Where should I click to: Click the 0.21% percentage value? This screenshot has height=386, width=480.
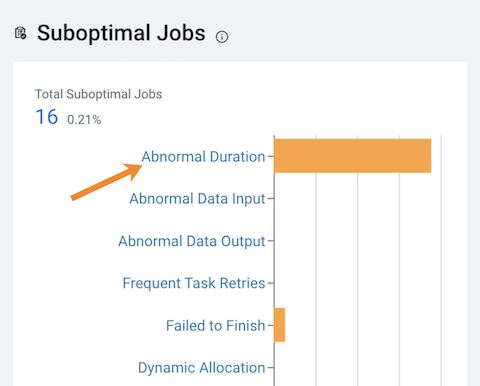click(x=84, y=120)
